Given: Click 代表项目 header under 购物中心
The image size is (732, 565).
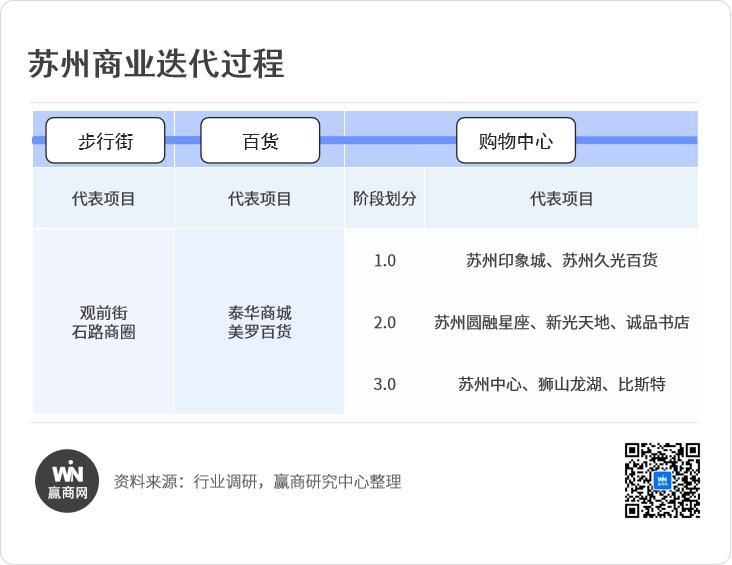Looking at the screenshot, I should click(x=562, y=198).
